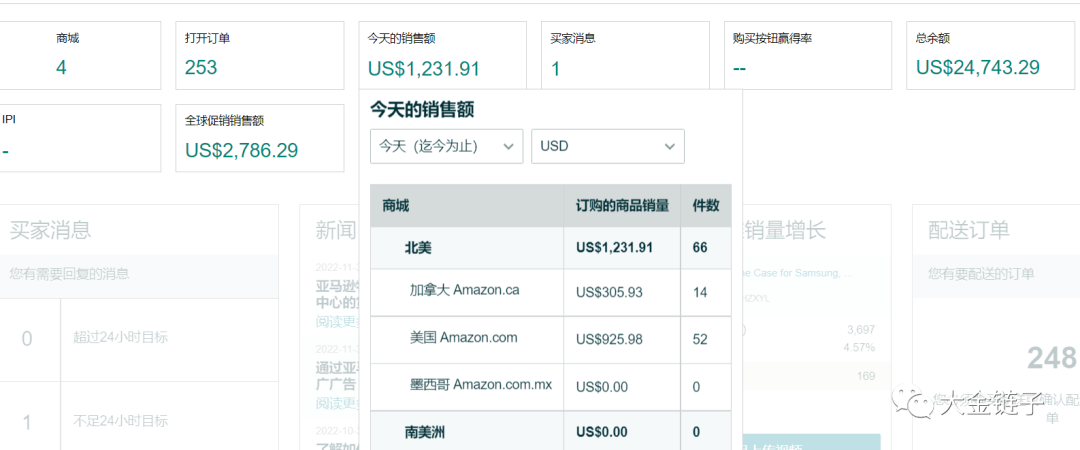Select the 墨西哥 Amazon.com.mx marketplace row
The image size is (1080, 450).
480,385
